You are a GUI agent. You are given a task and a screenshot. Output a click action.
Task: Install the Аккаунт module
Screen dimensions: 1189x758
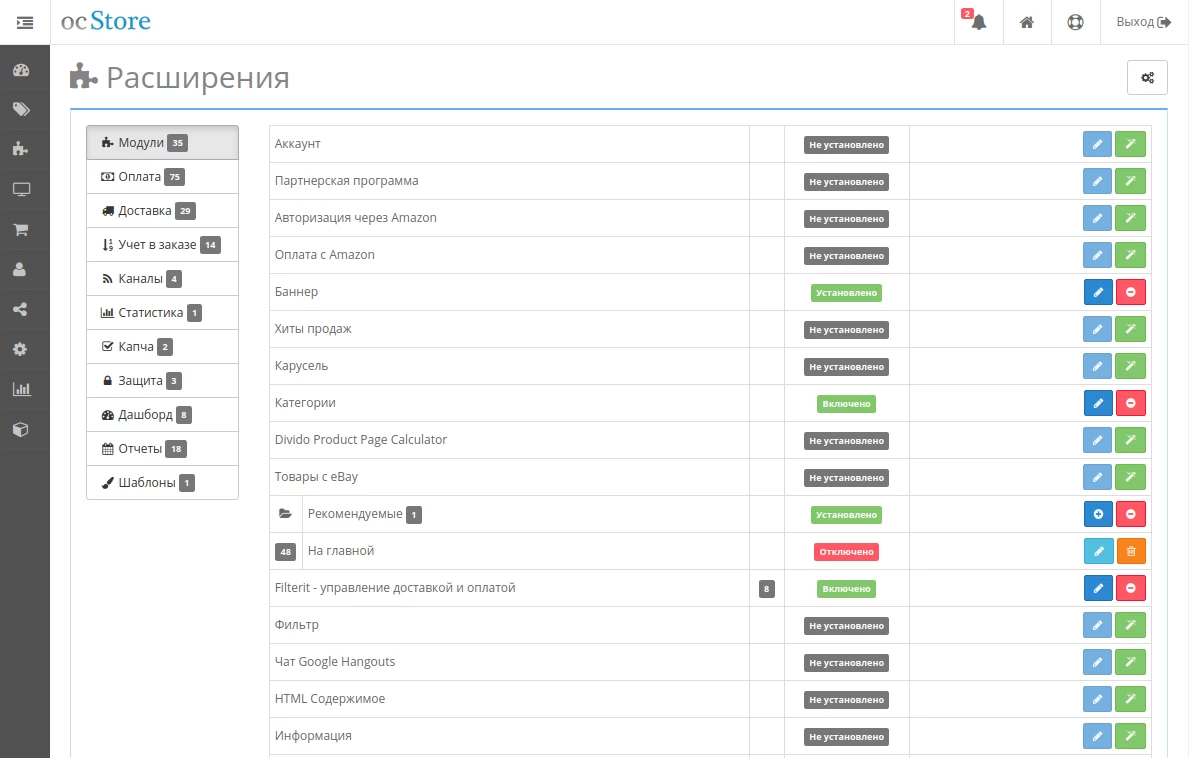[1131, 144]
